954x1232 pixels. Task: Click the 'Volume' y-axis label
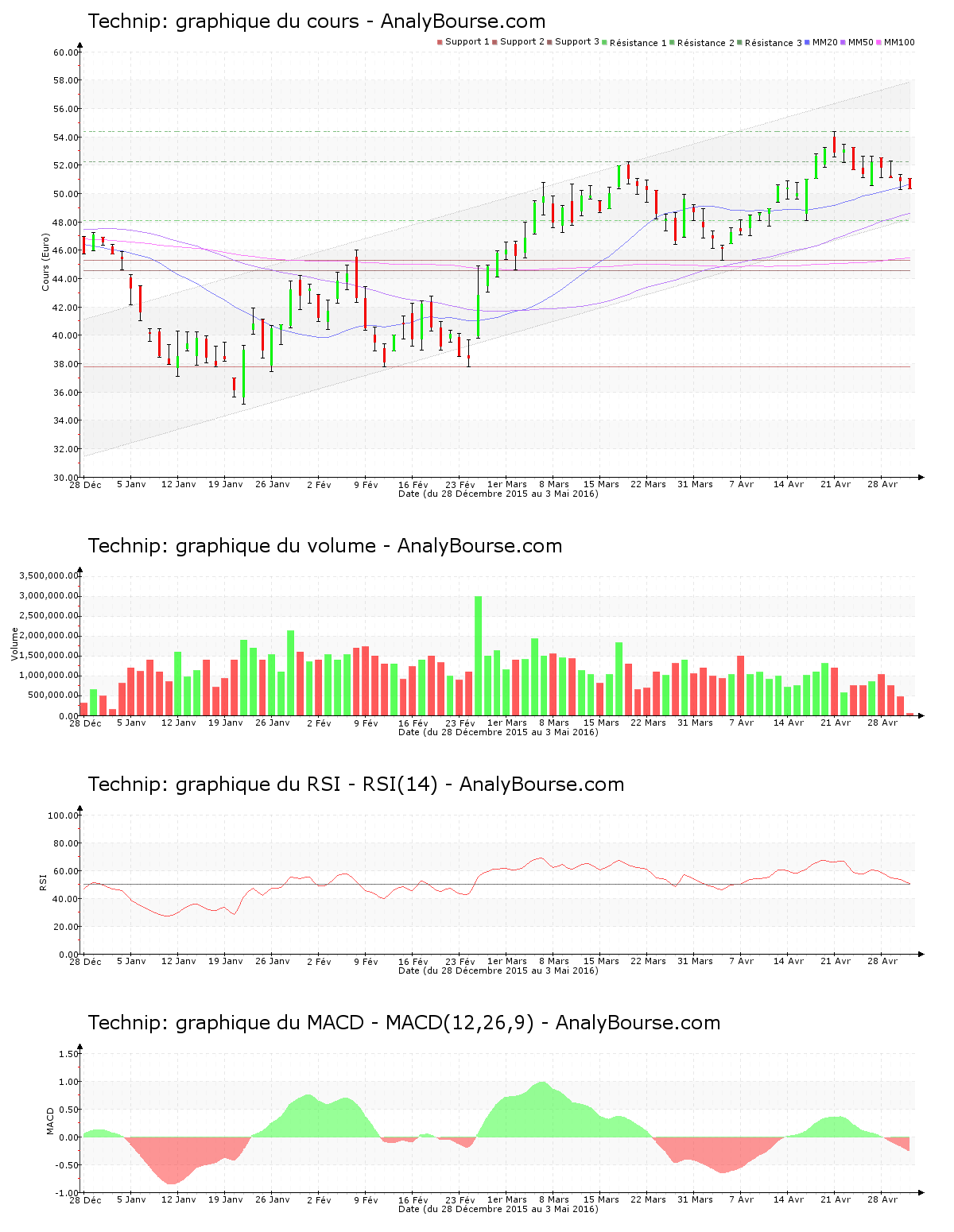pyautogui.click(x=14, y=644)
